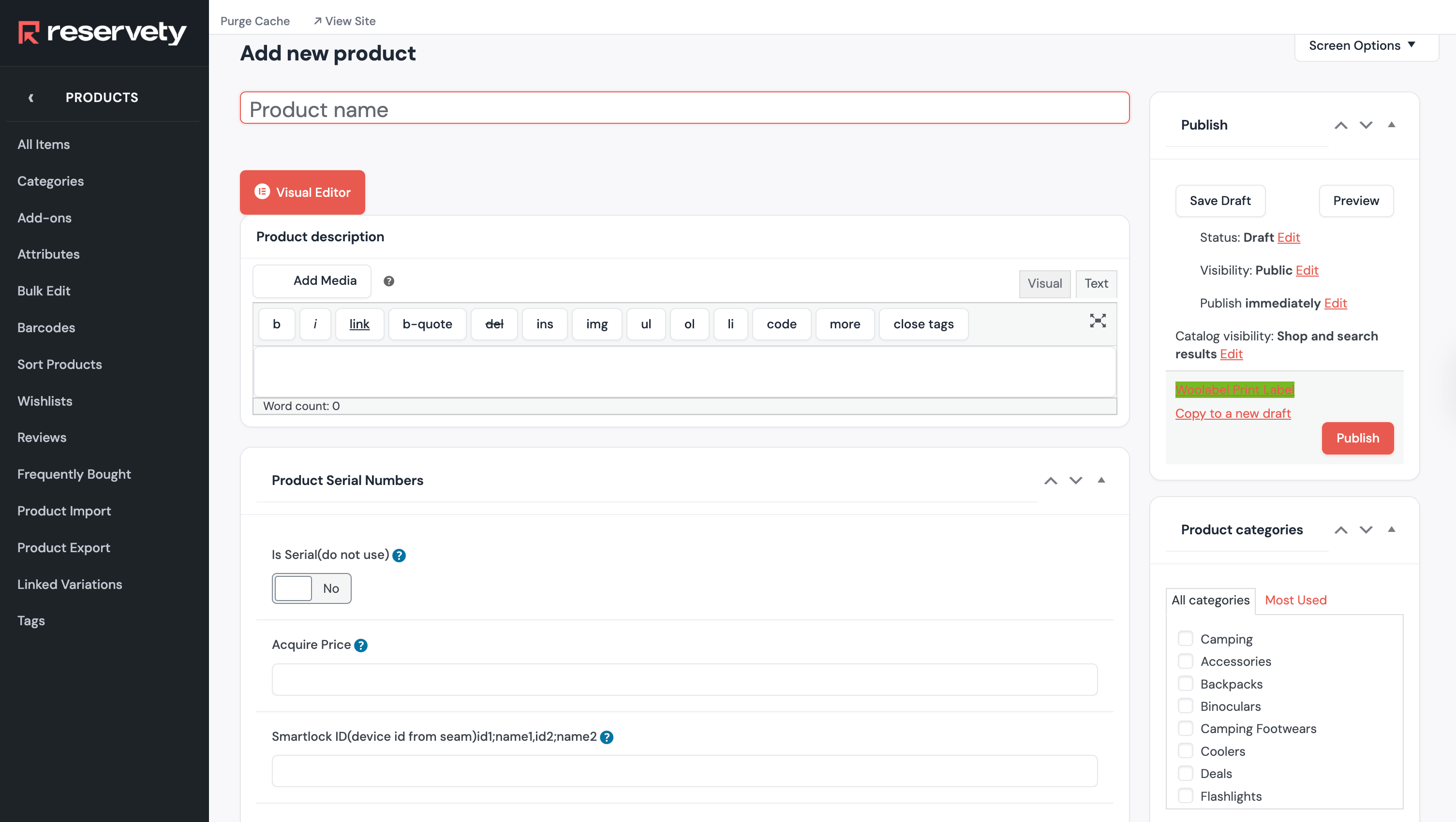Collapse Product Serial Numbers panel

pyautogui.click(x=1101, y=480)
